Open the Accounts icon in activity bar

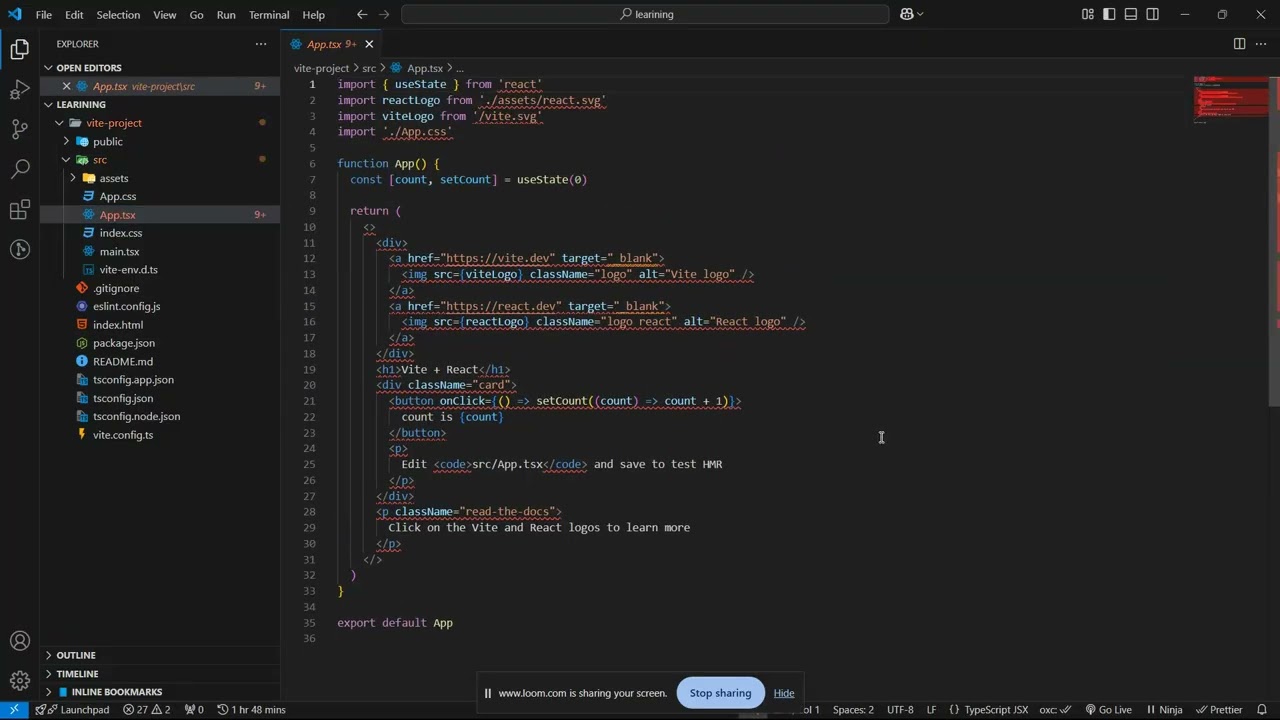click(x=20, y=641)
